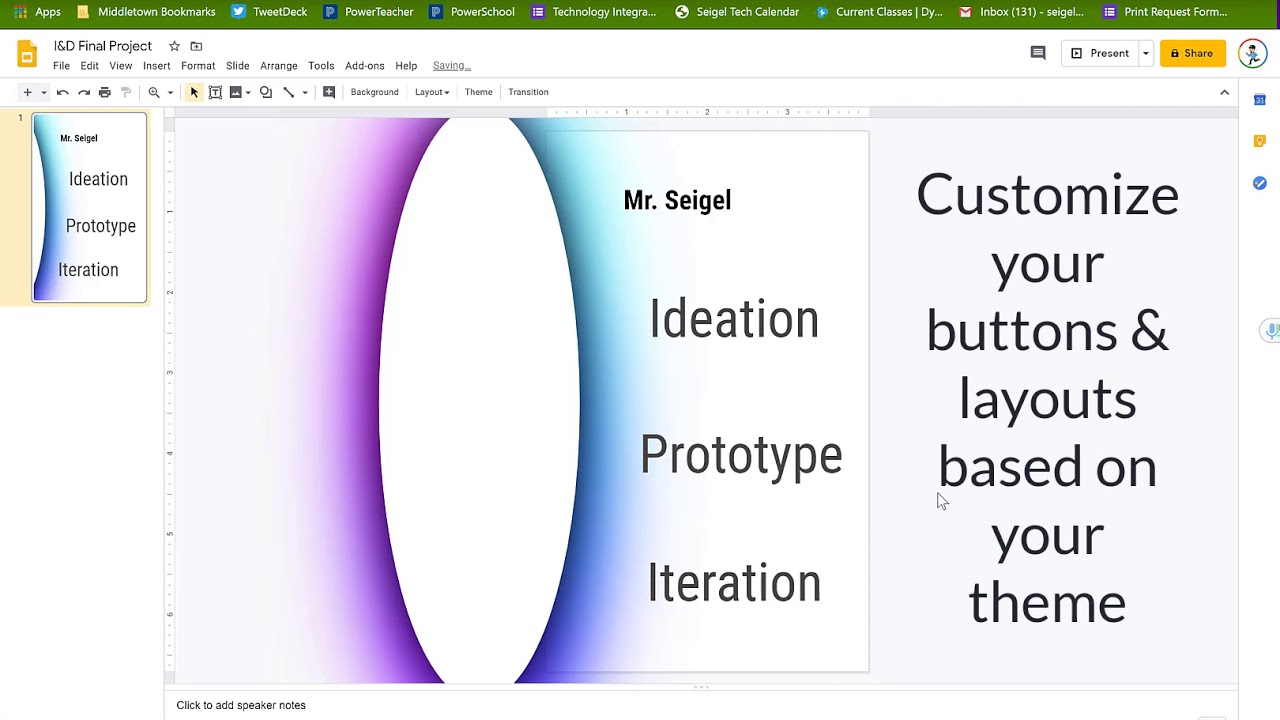Click the Google Slides home logo

click(x=27, y=54)
